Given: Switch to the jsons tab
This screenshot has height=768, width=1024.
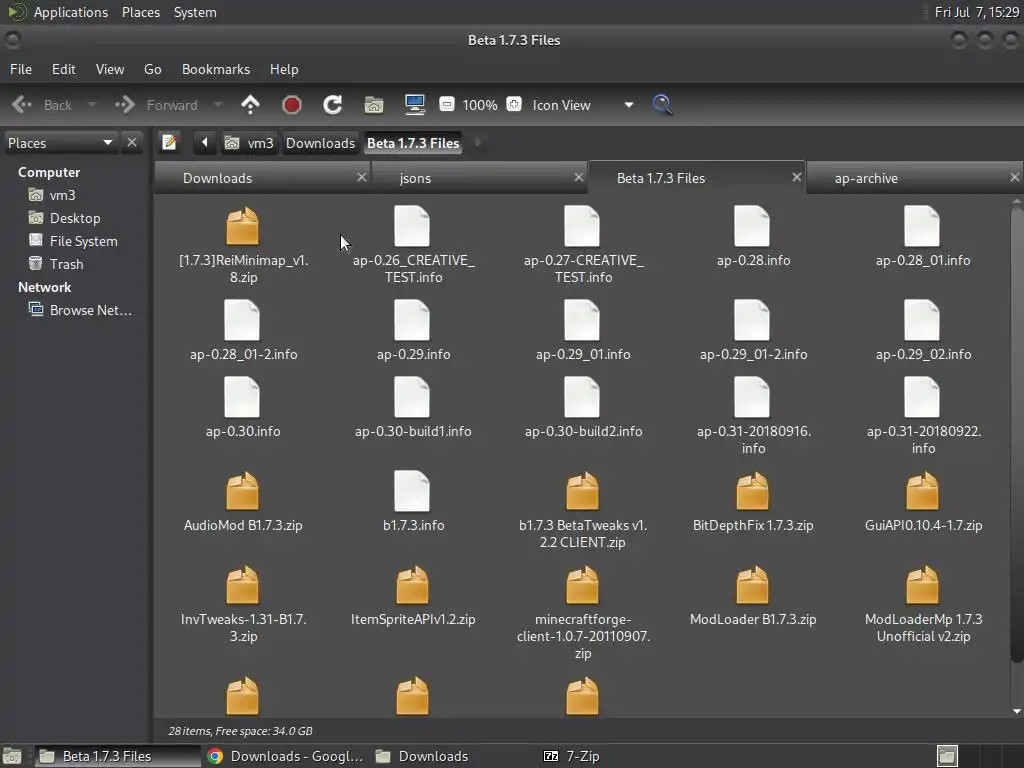Looking at the screenshot, I should click(x=478, y=178).
